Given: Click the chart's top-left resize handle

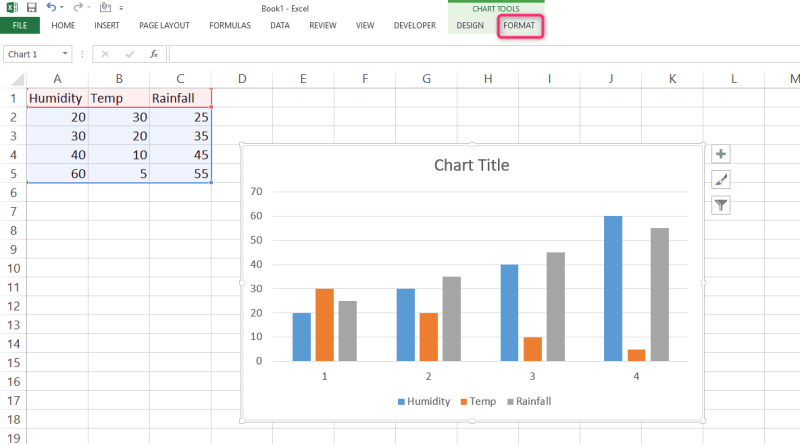Looking at the screenshot, I should click(242, 145).
